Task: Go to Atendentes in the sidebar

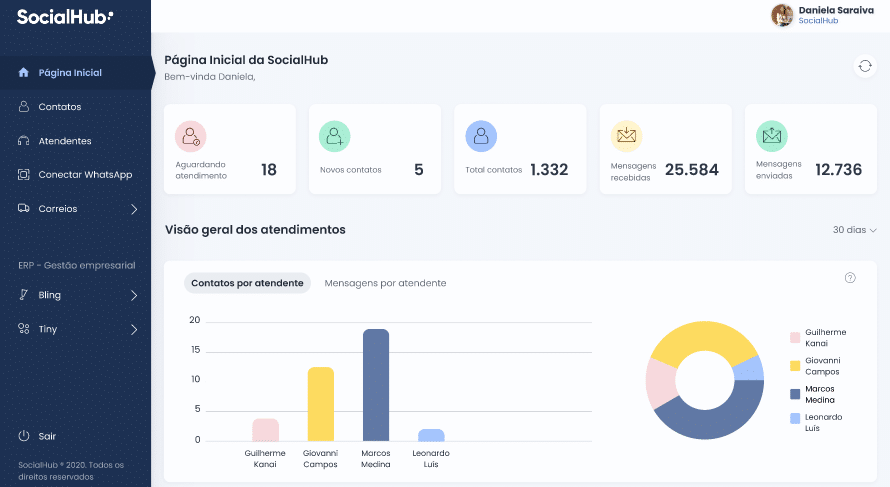Action: [64, 141]
